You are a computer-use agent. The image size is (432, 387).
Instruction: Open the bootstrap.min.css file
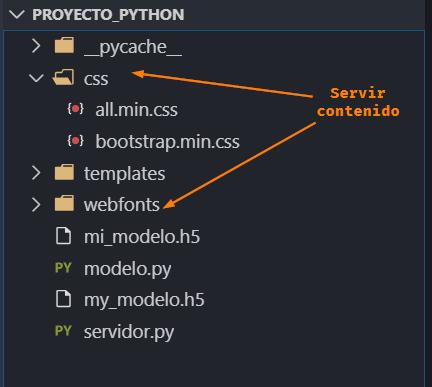(x=167, y=142)
